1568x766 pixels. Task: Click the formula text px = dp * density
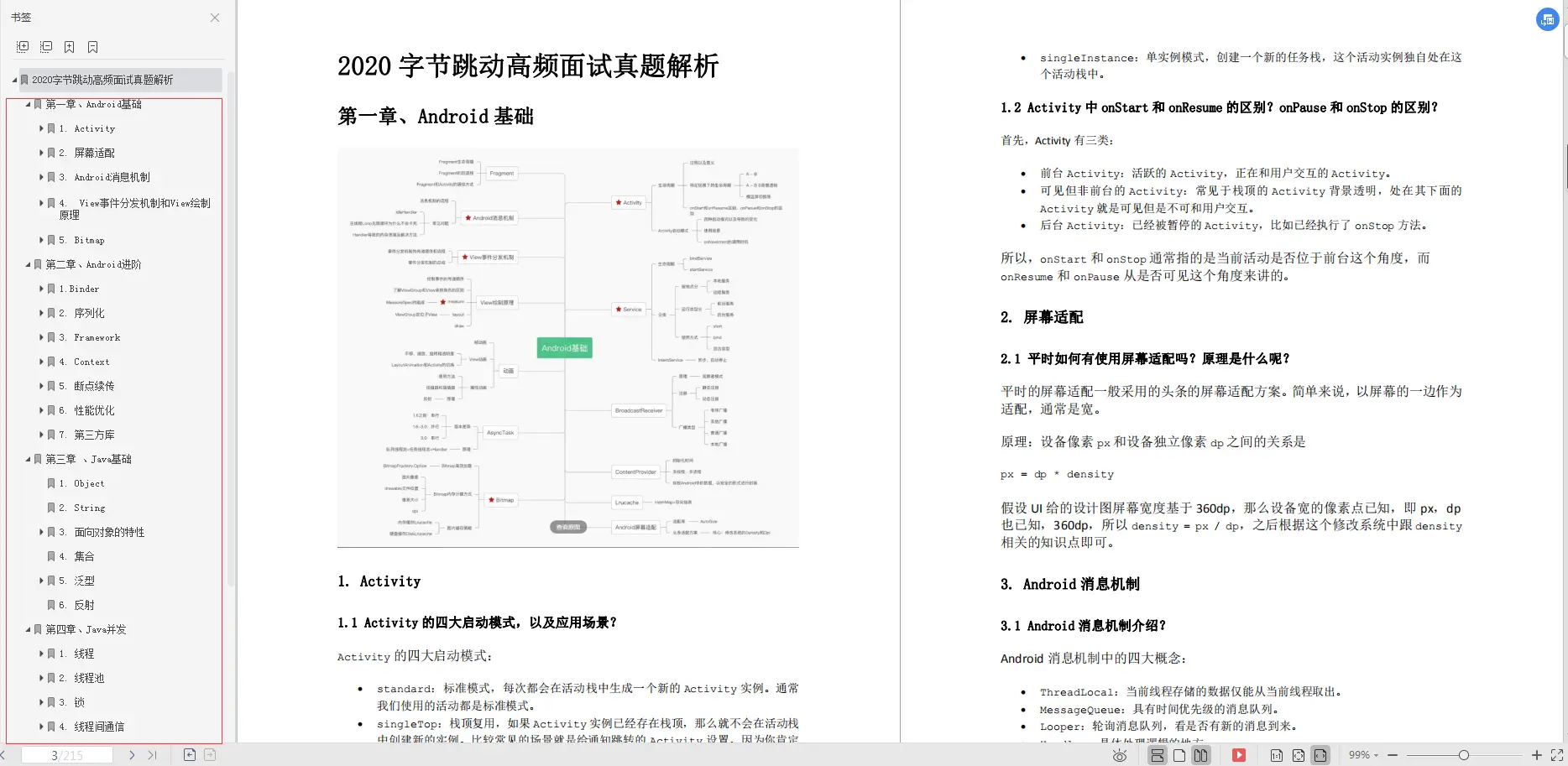pyautogui.click(x=1057, y=474)
